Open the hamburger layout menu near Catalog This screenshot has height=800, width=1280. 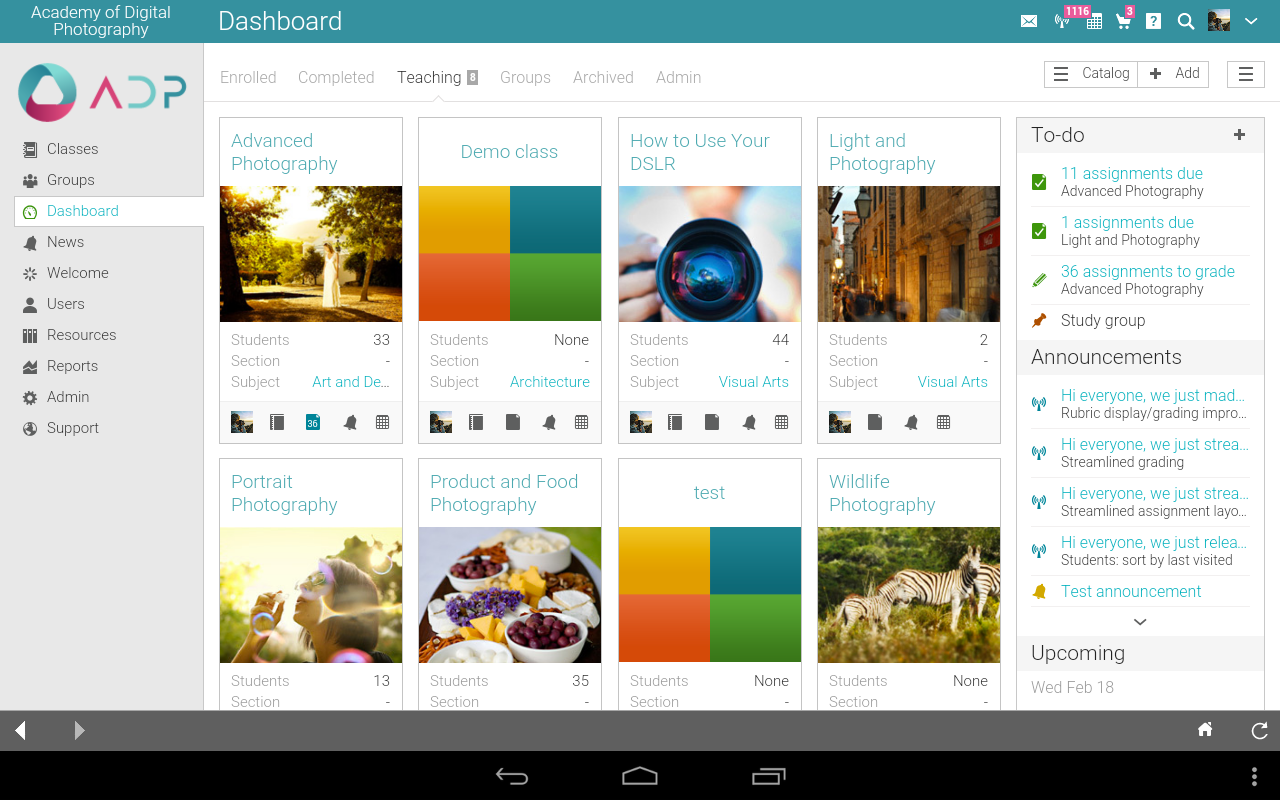[x=1244, y=73]
